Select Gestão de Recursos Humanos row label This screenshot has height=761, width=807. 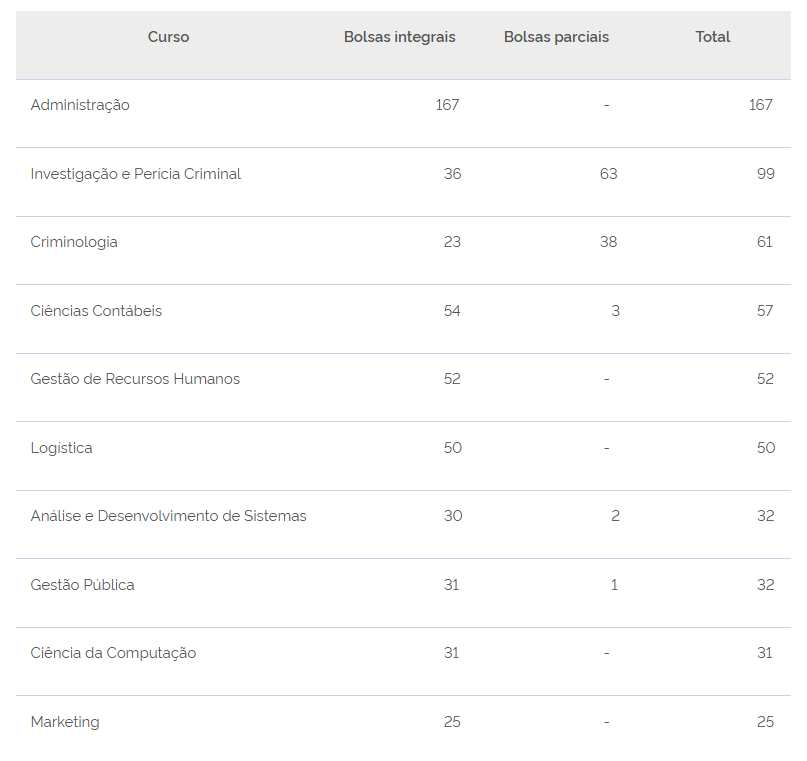pos(135,379)
